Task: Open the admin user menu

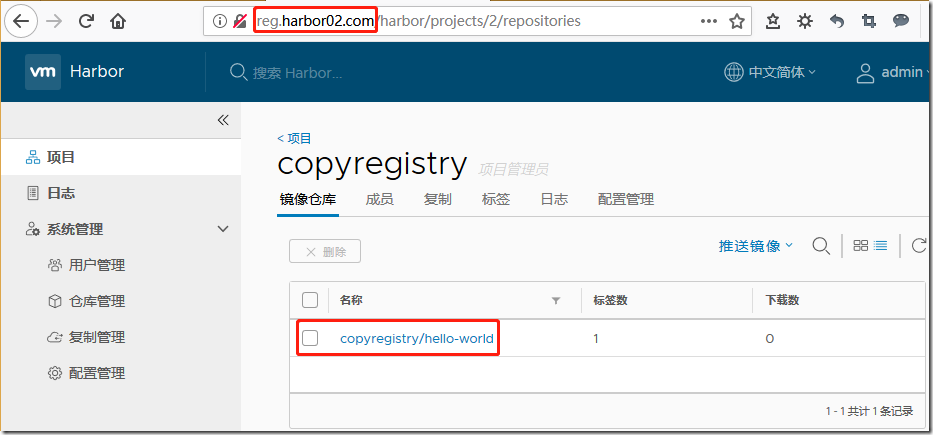Action: (x=892, y=72)
